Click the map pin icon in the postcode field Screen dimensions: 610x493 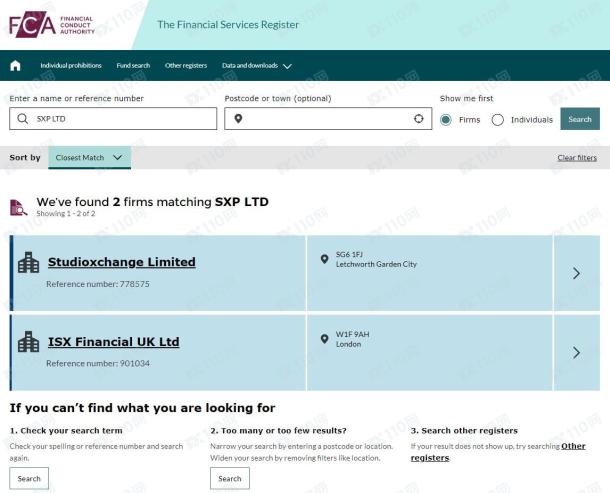238,119
